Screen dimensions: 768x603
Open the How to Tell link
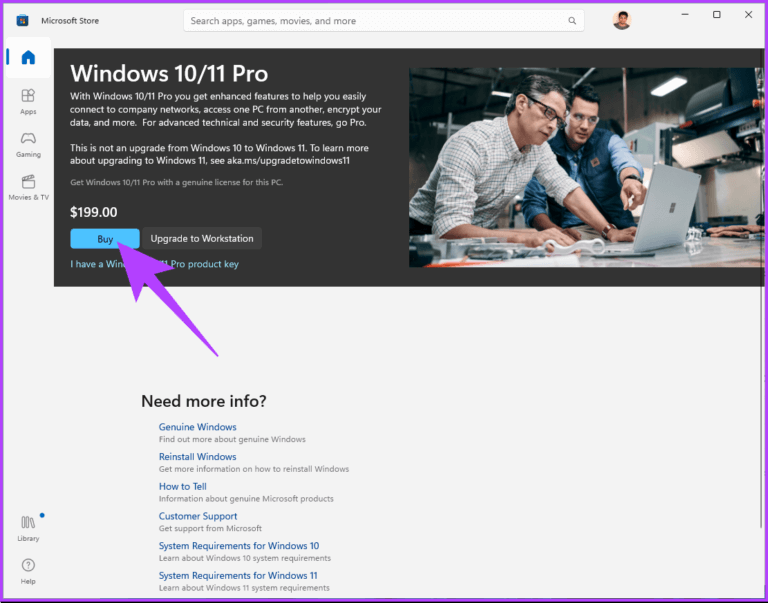pos(183,486)
